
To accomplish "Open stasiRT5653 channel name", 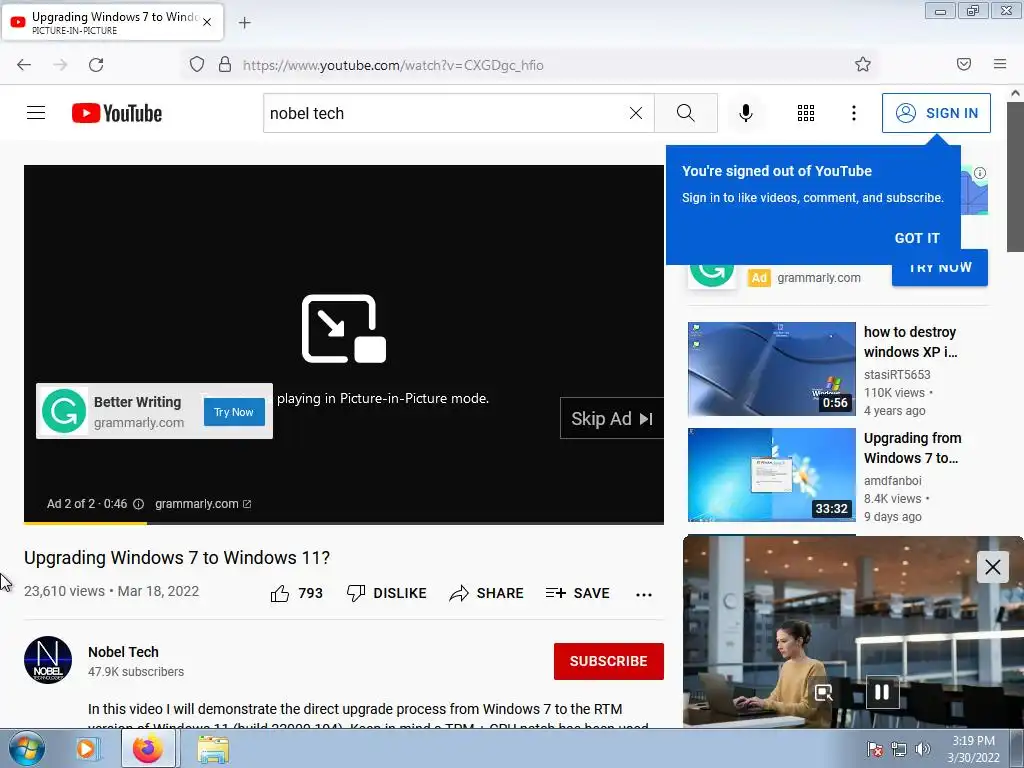I will (x=897, y=375).
